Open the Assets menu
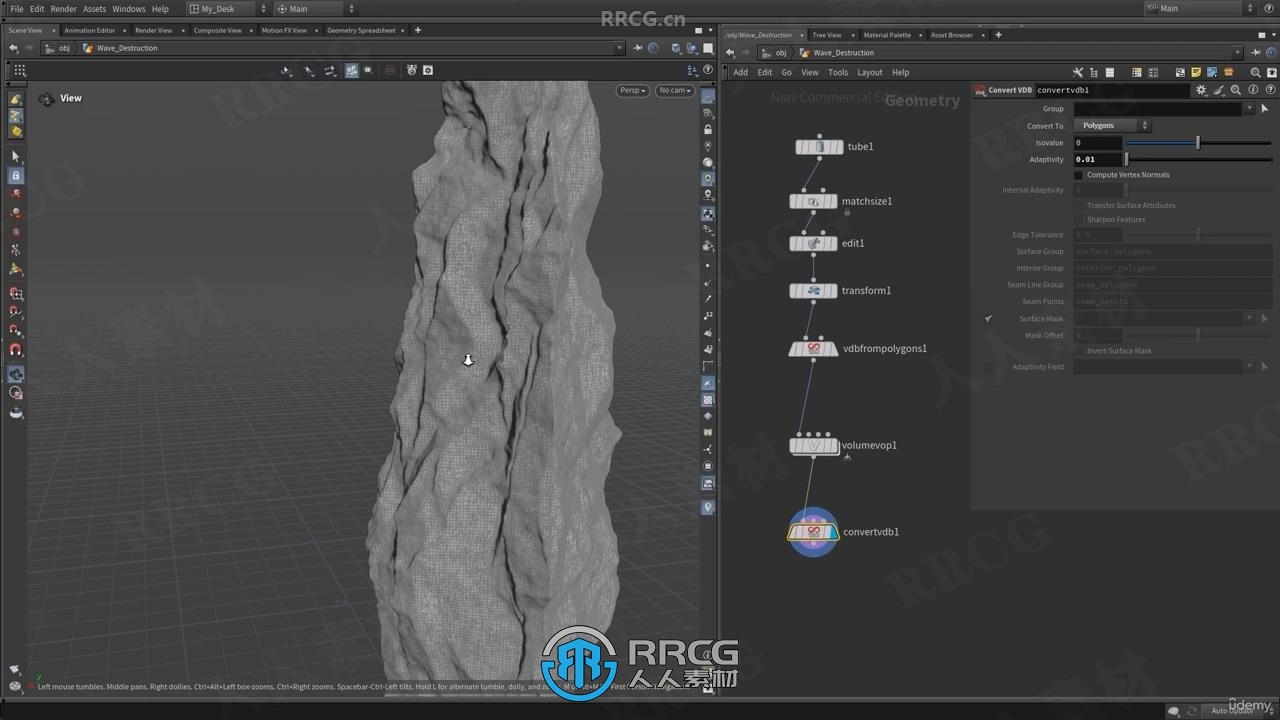Image resolution: width=1280 pixels, height=720 pixels. [94, 9]
